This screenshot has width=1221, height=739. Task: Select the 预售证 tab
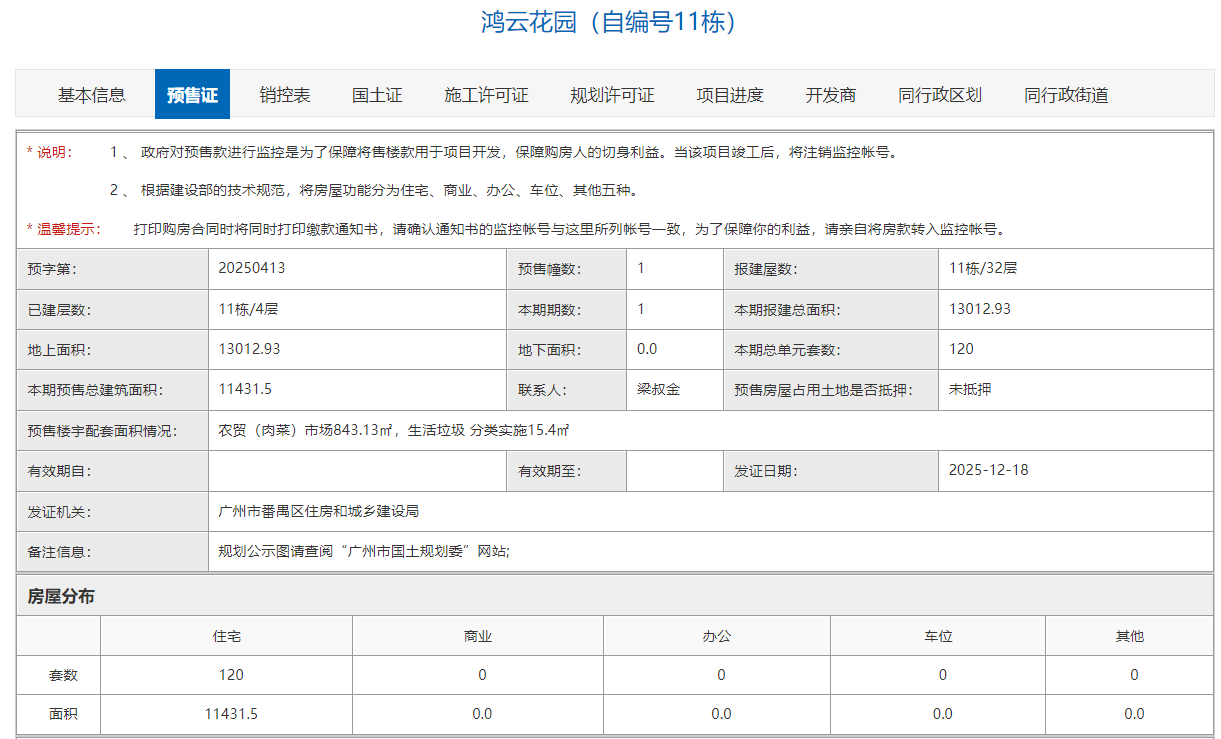click(192, 95)
